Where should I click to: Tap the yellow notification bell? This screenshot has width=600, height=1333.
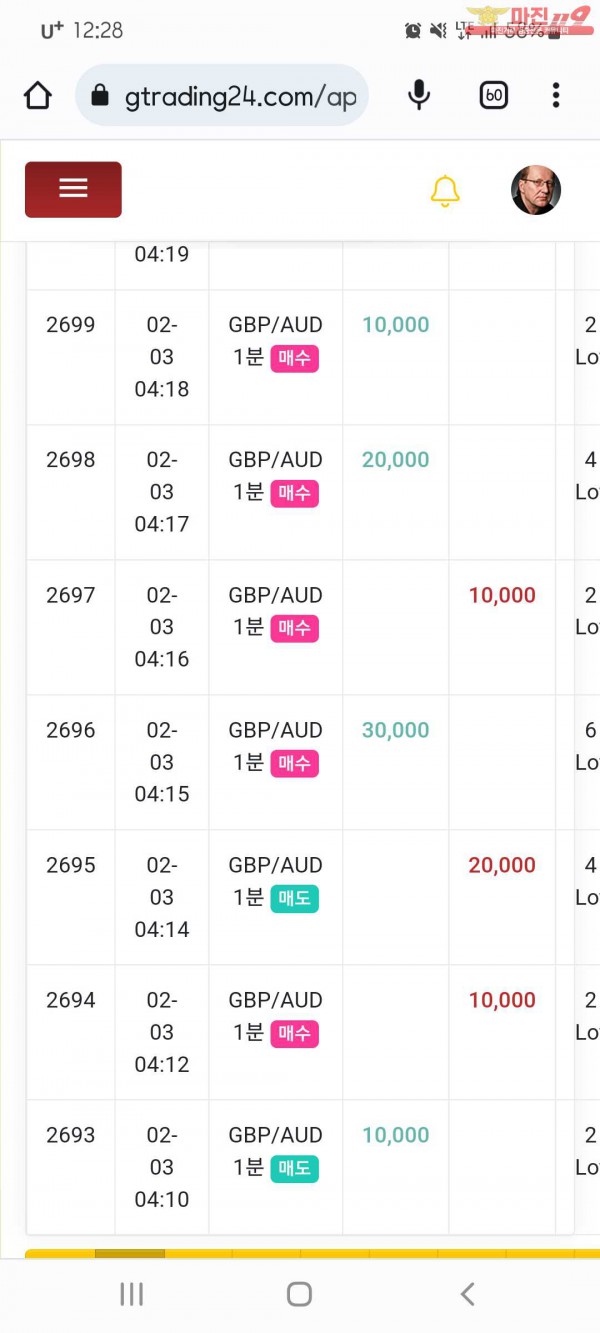point(445,191)
